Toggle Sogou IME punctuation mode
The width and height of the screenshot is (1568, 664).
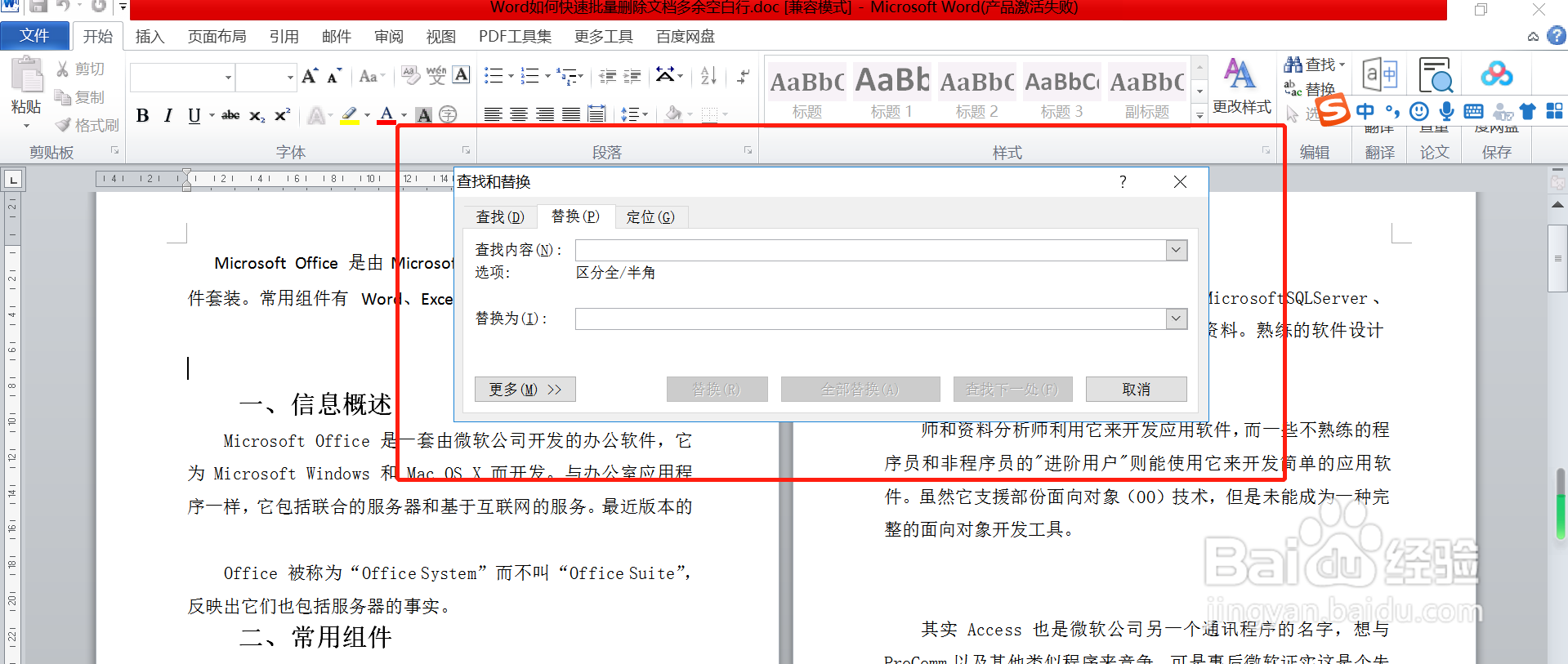[x=1392, y=112]
